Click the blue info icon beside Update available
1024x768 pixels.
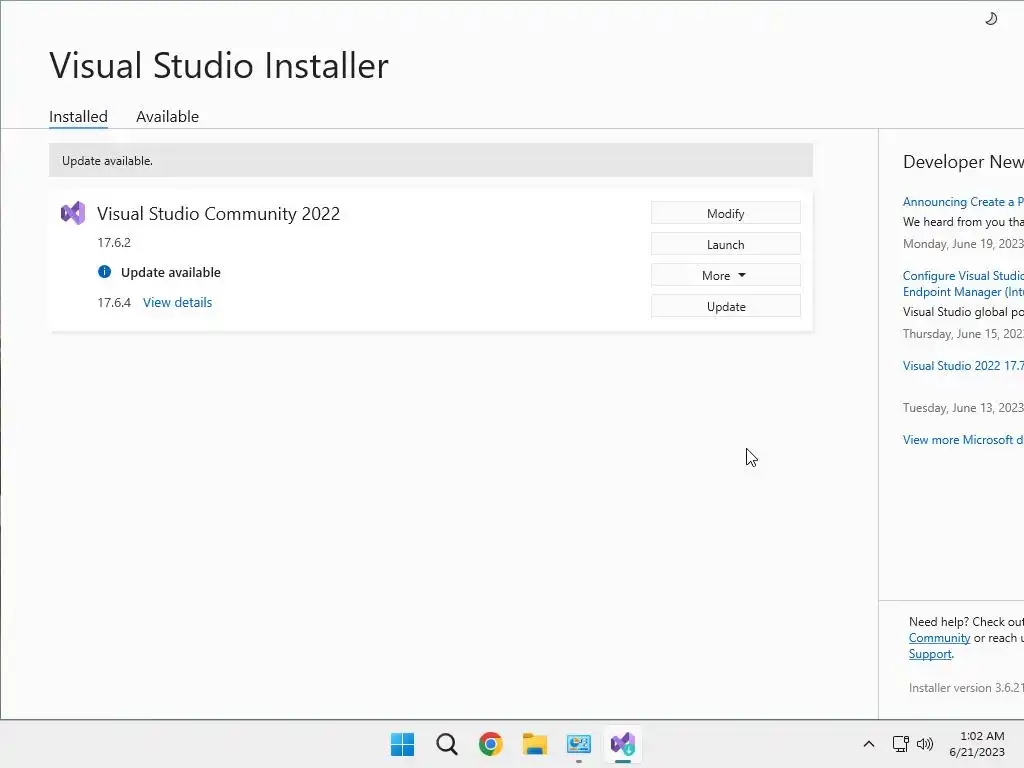(x=104, y=272)
